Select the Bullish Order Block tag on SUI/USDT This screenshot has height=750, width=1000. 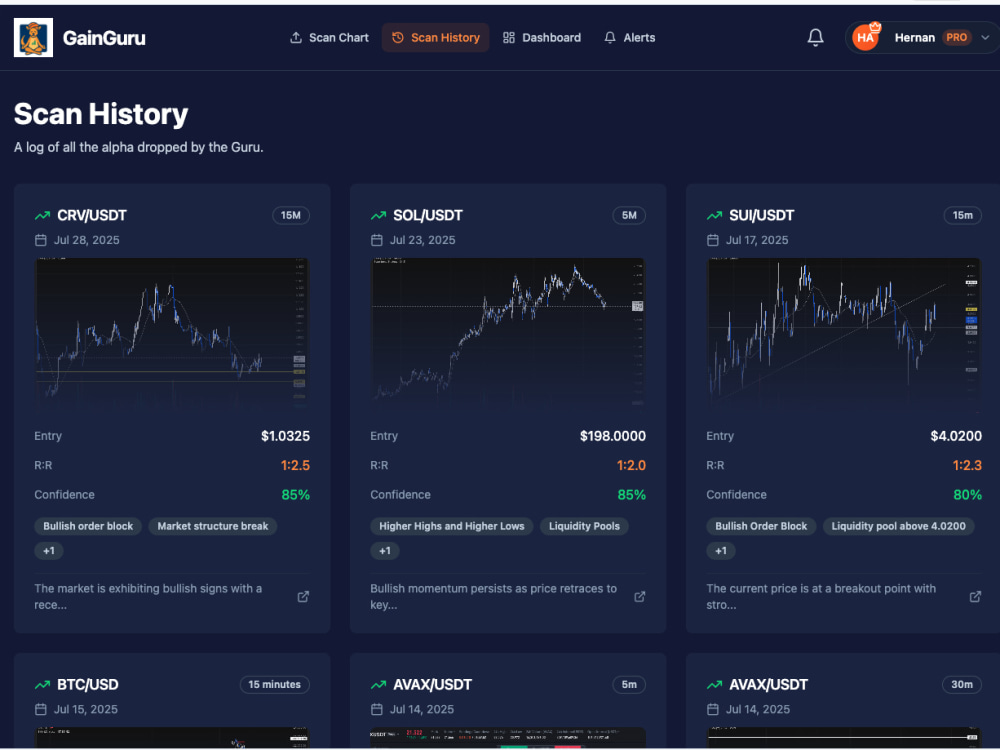[761, 526]
